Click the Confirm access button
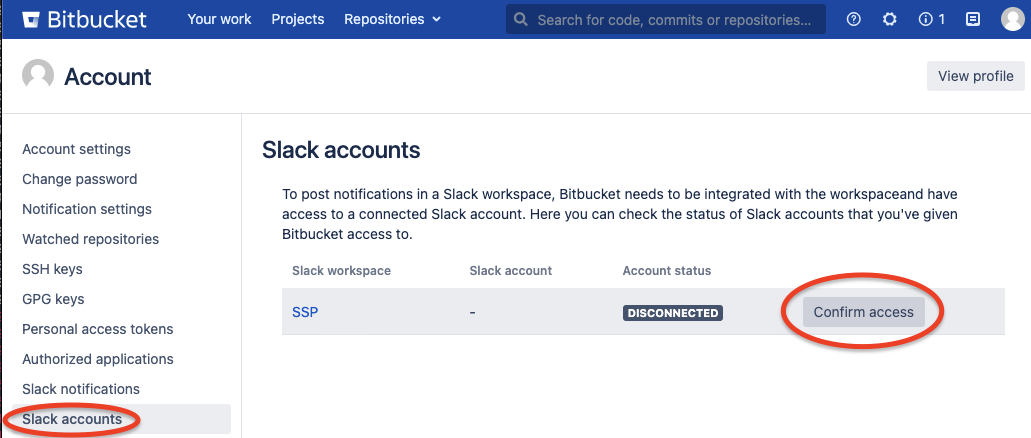1031x438 pixels. click(x=863, y=312)
